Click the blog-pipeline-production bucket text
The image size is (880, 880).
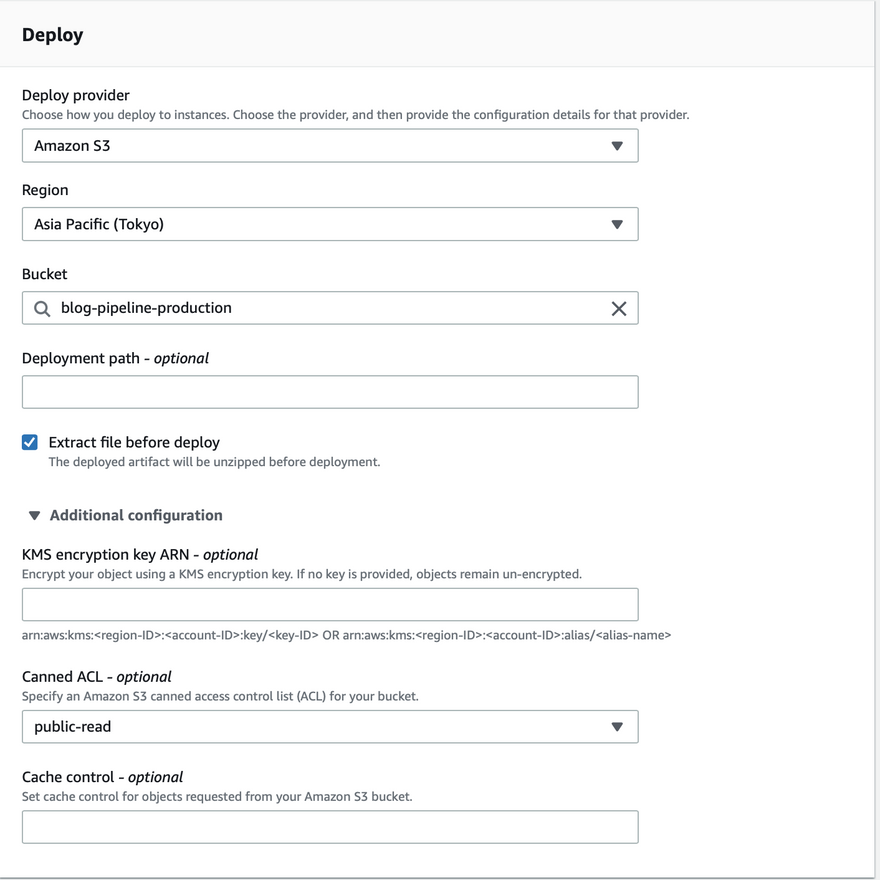[146, 308]
